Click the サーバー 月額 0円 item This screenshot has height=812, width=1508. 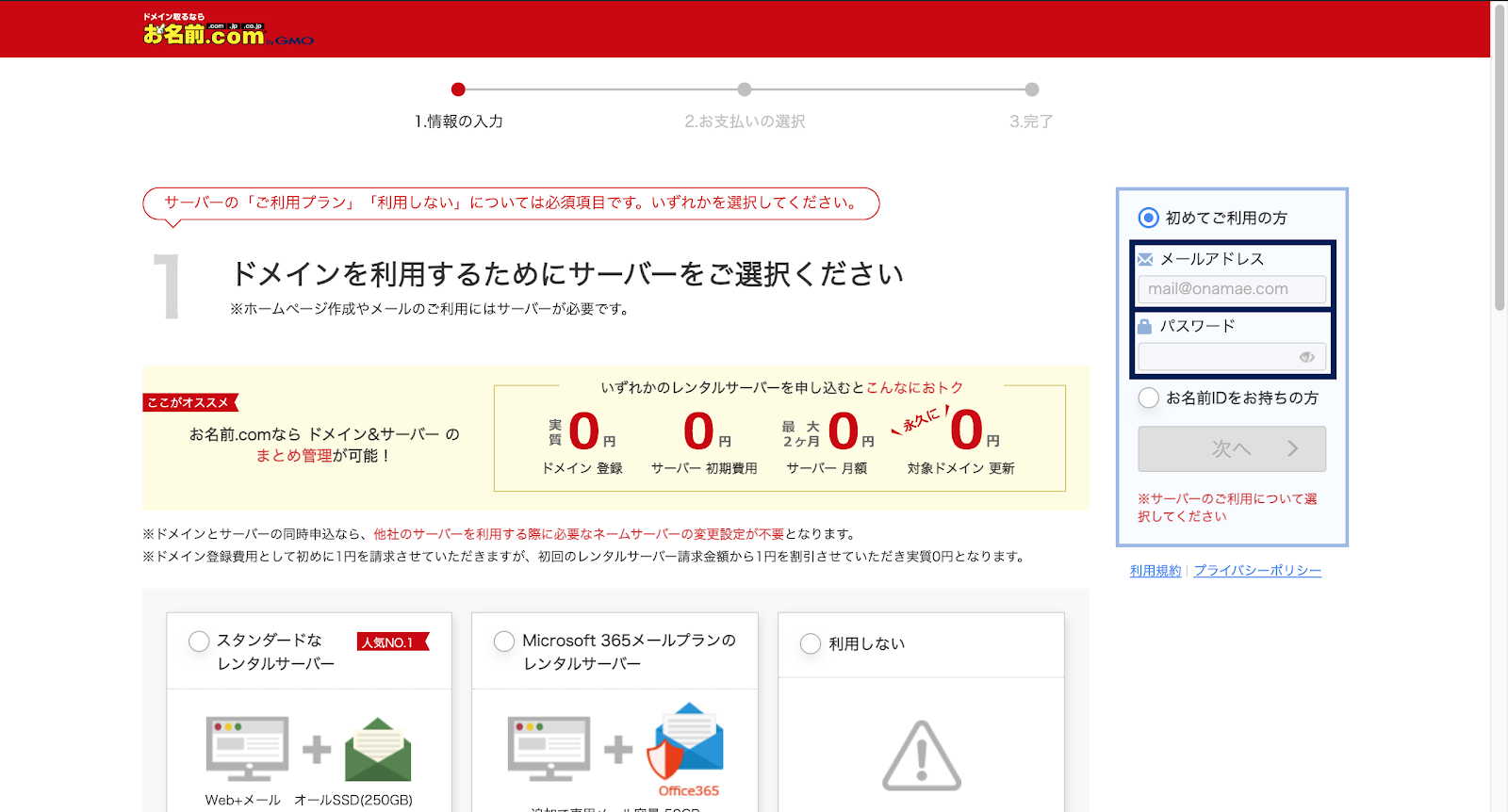[x=828, y=441]
